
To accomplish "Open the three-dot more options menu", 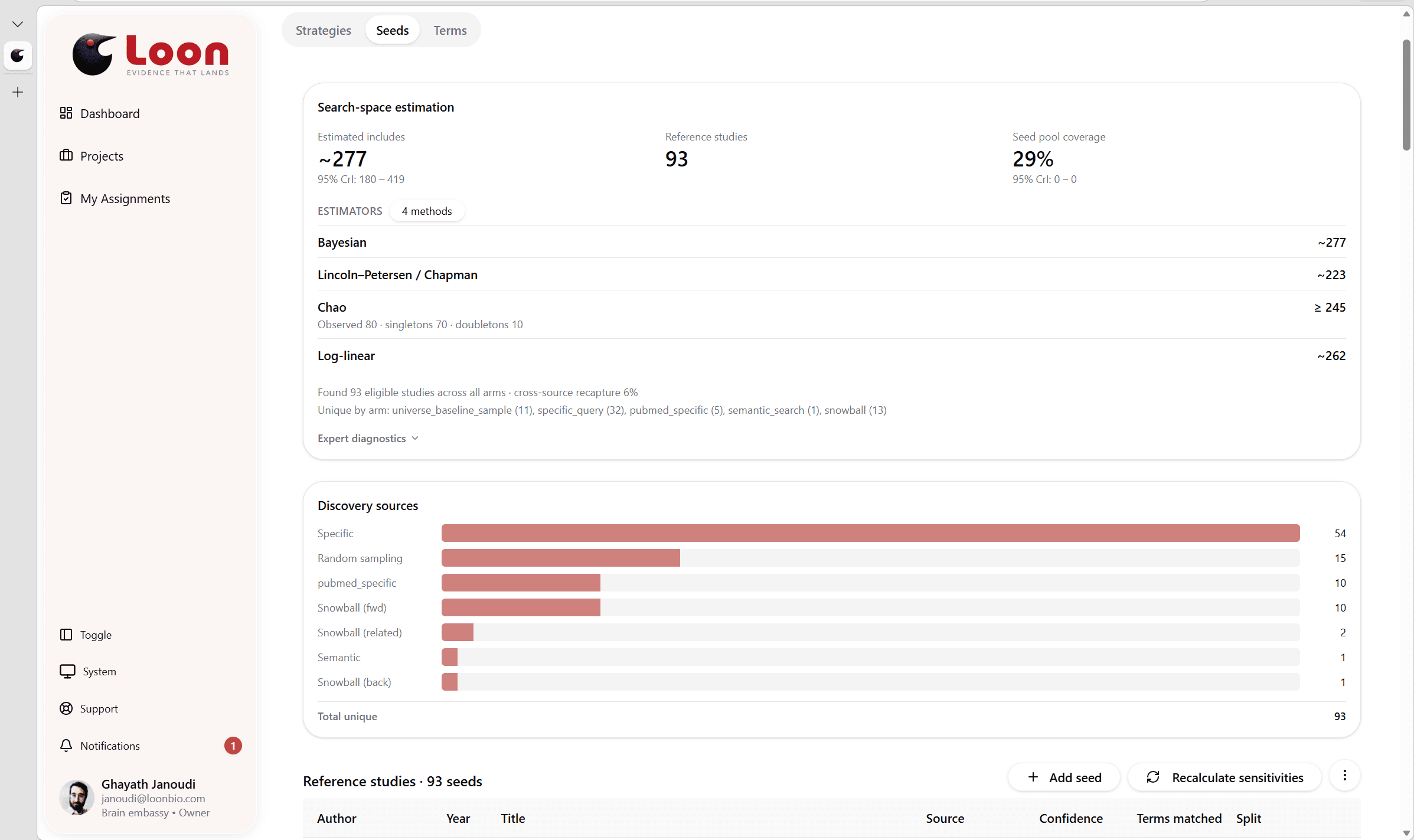I will point(1345,776).
